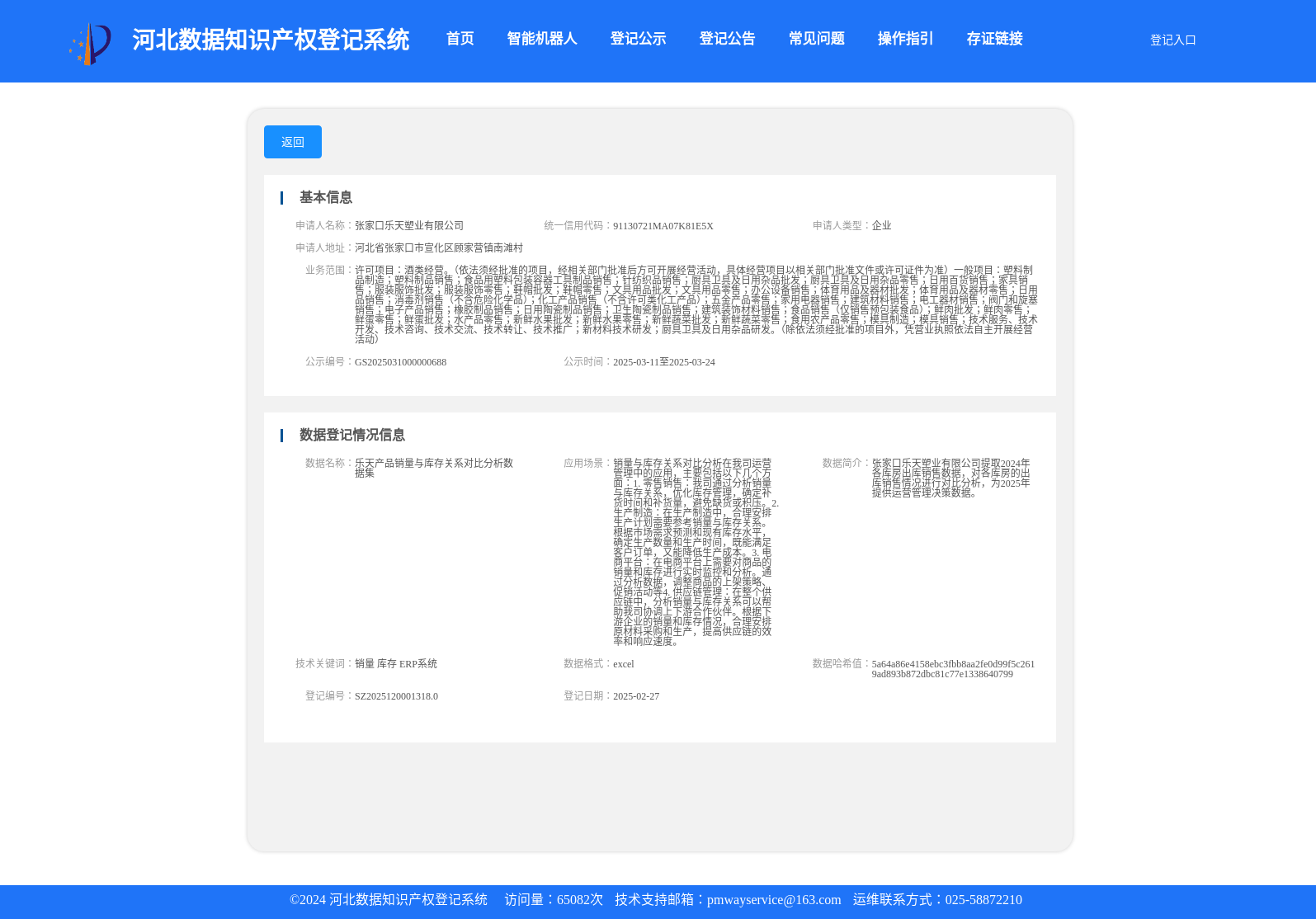
Task: Select the data hash value text
Action: point(953,669)
